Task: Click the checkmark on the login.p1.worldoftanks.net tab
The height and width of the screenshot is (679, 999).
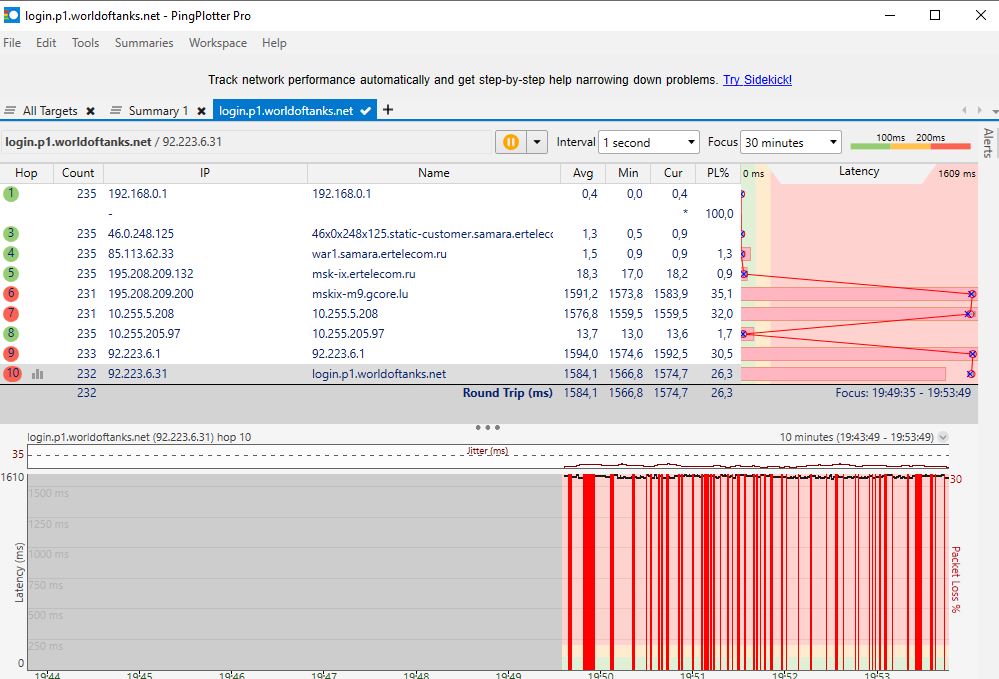Action: (365, 111)
